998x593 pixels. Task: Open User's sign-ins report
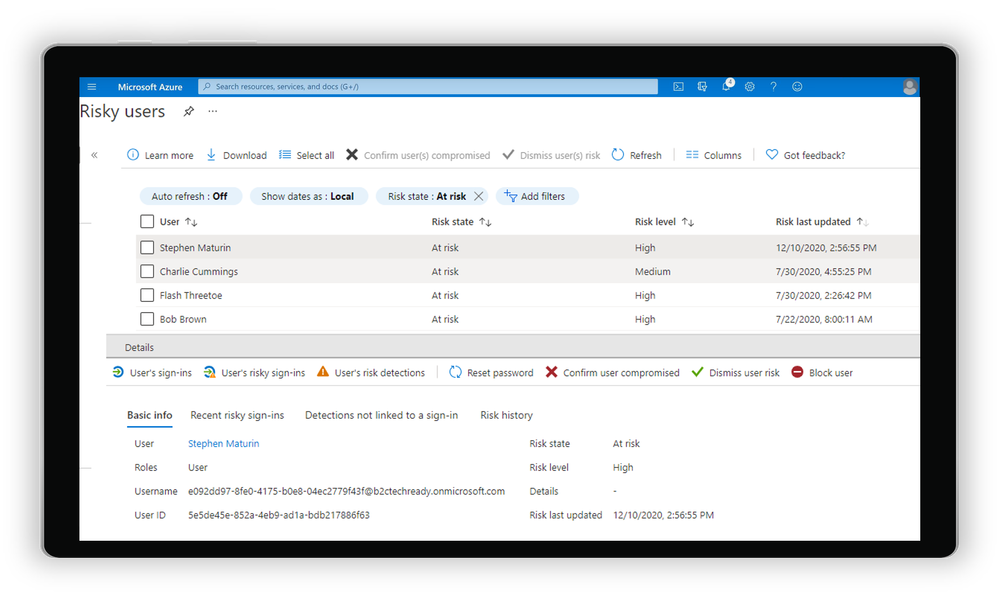coord(152,373)
